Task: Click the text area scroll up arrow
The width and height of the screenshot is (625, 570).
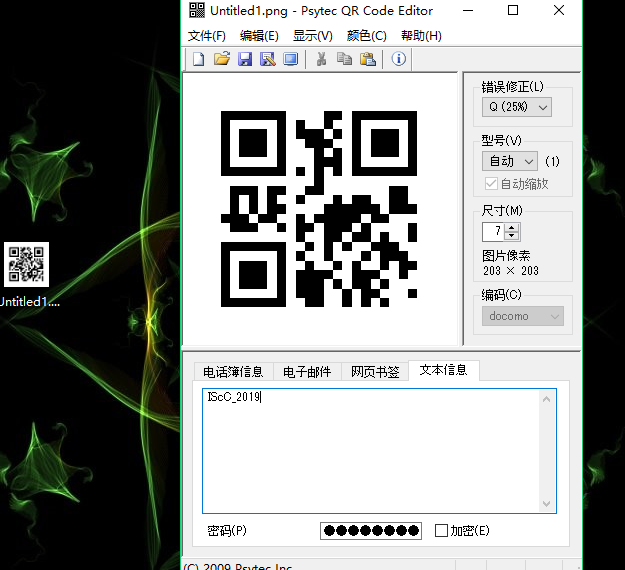Action: [546, 399]
